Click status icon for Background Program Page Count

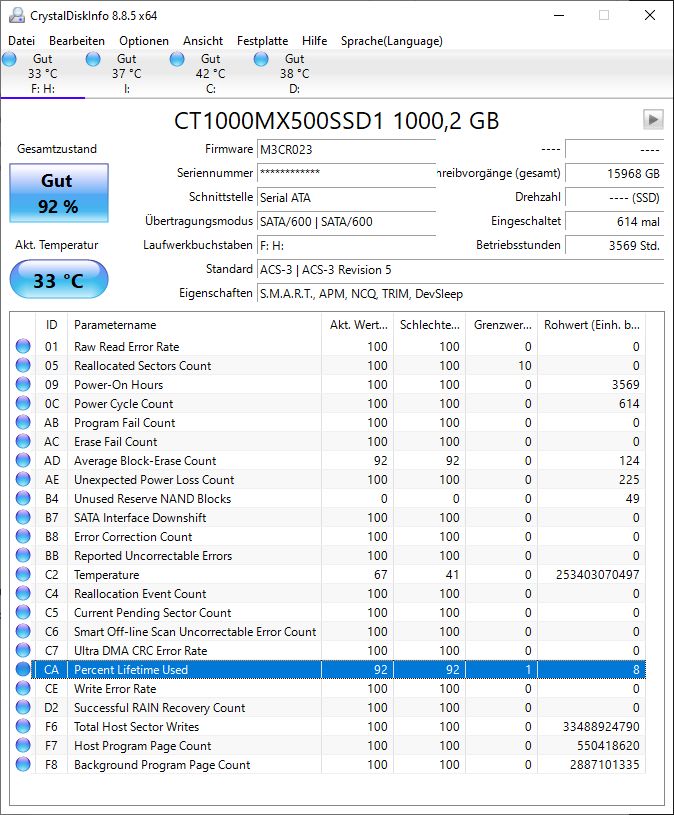point(23,765)
